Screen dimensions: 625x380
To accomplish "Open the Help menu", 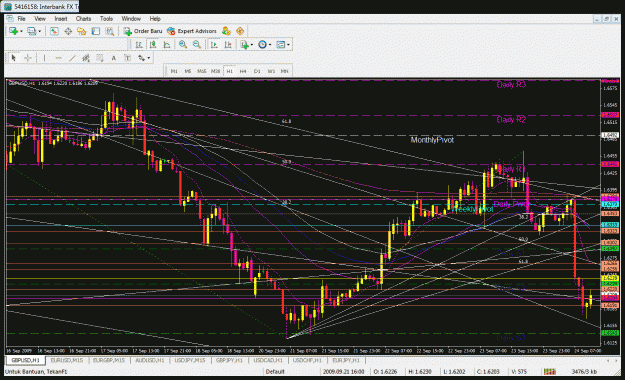I will point(155,19).
